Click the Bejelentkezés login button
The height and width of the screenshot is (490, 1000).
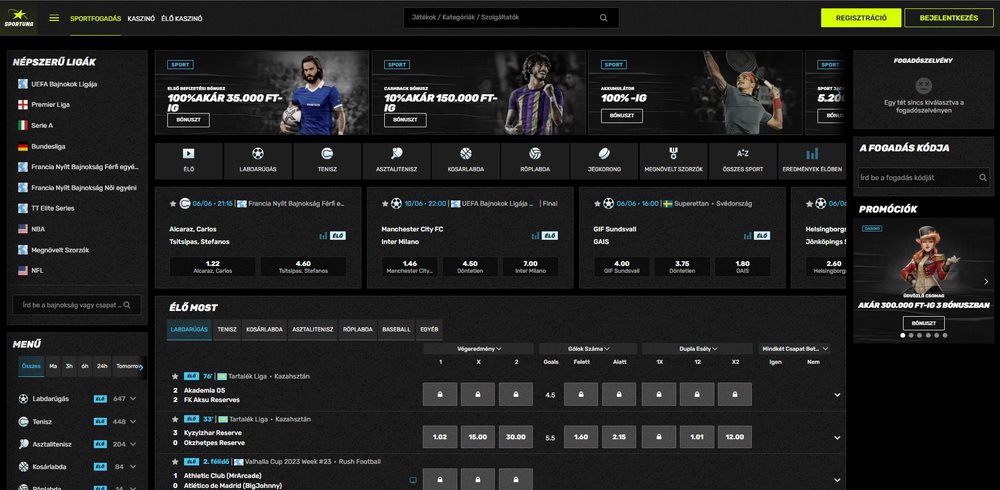tap(948, 18)
